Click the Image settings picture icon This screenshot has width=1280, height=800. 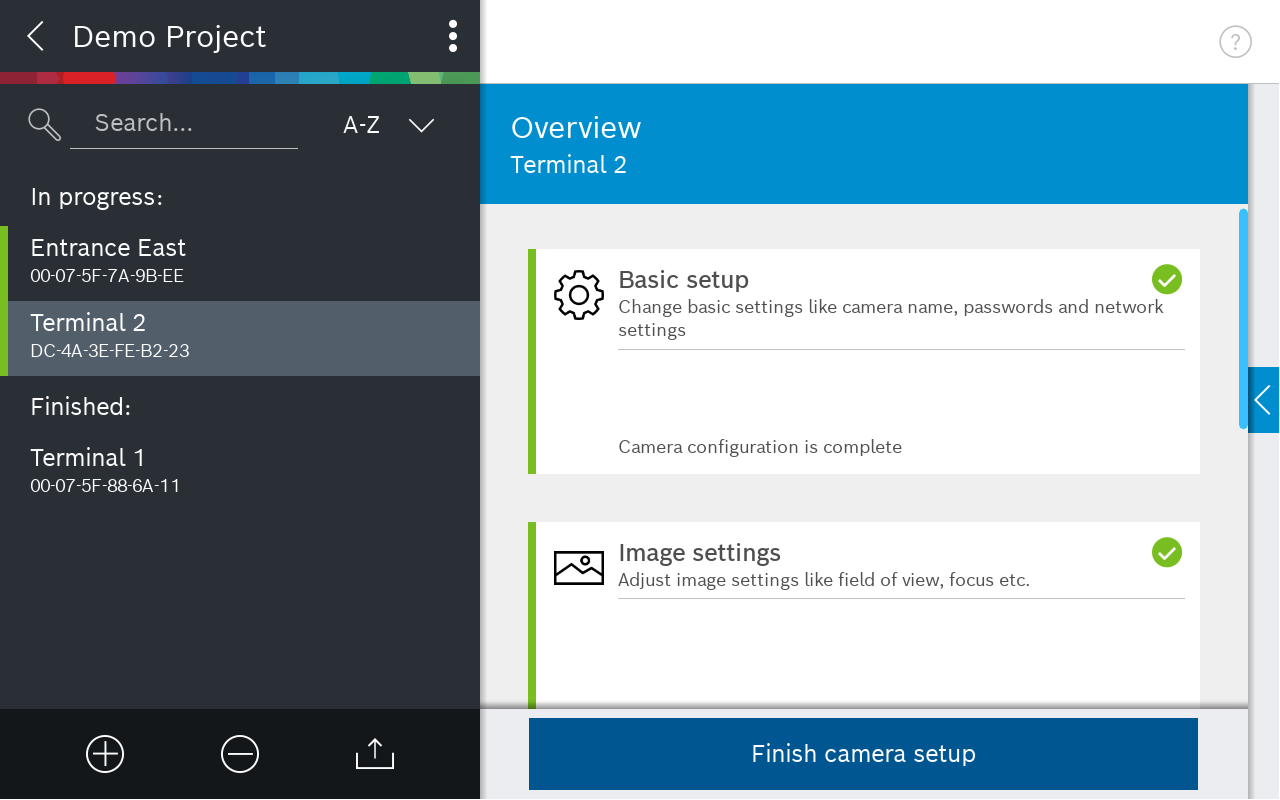578,567
